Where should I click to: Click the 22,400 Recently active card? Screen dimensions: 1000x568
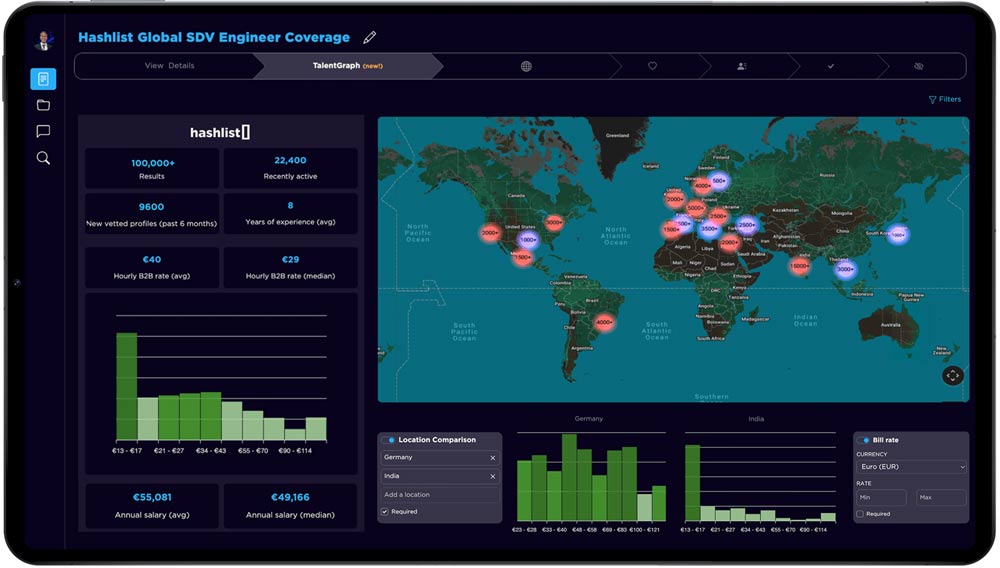[290, 169]
